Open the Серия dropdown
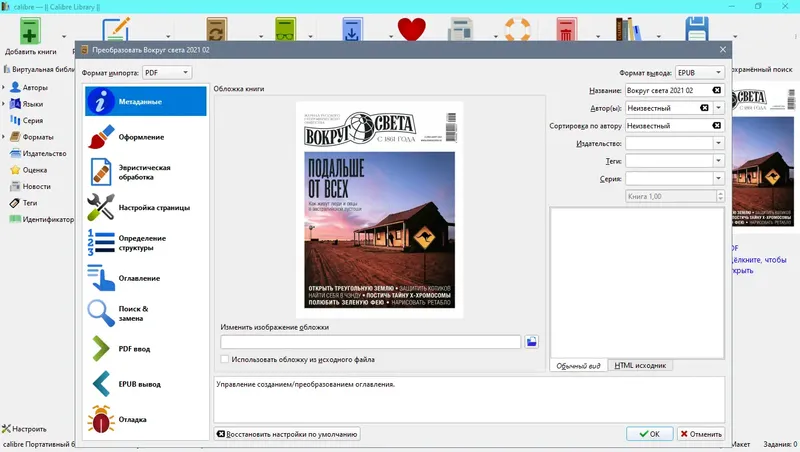The height and width of the screenshot is (452, 800). (718, 179)
